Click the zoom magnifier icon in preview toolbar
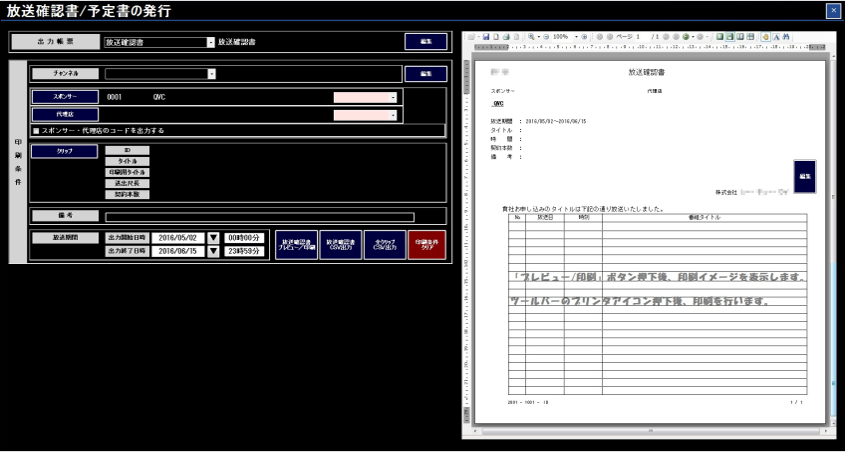The width and height of the screenshot is (845, 452). click(531, 37)
